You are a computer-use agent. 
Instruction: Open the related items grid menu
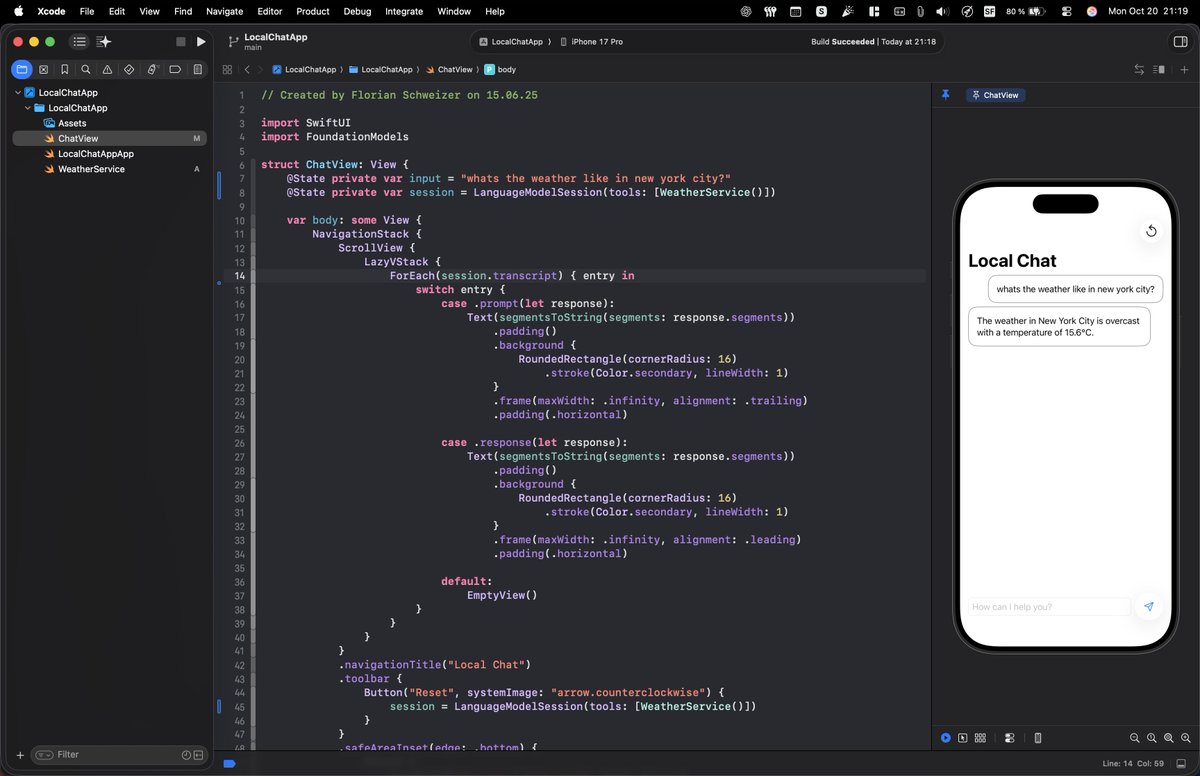pos(227,70)
